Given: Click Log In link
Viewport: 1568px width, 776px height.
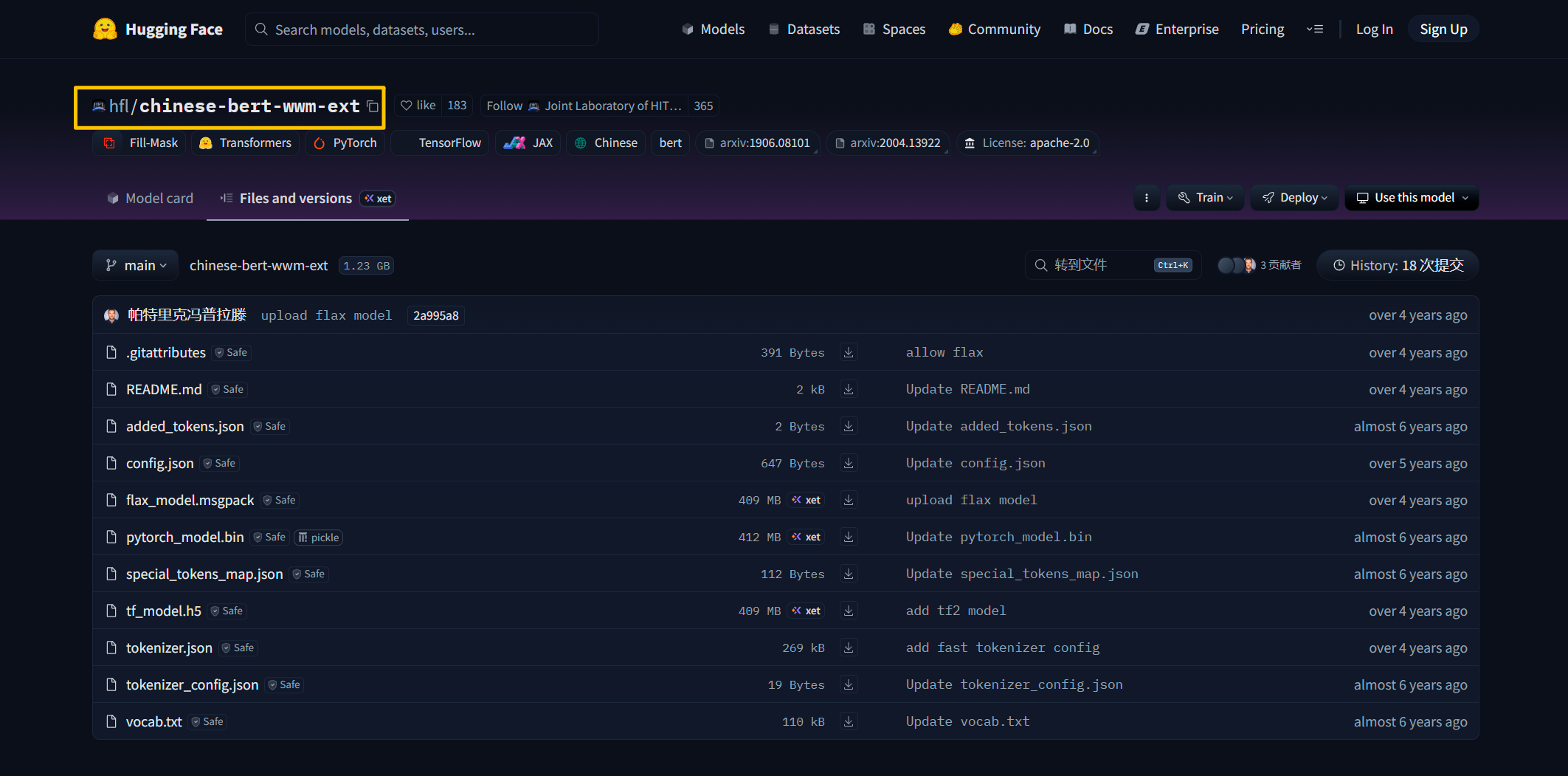Looking at the screenshot, I should click(x=1374, y=30).
